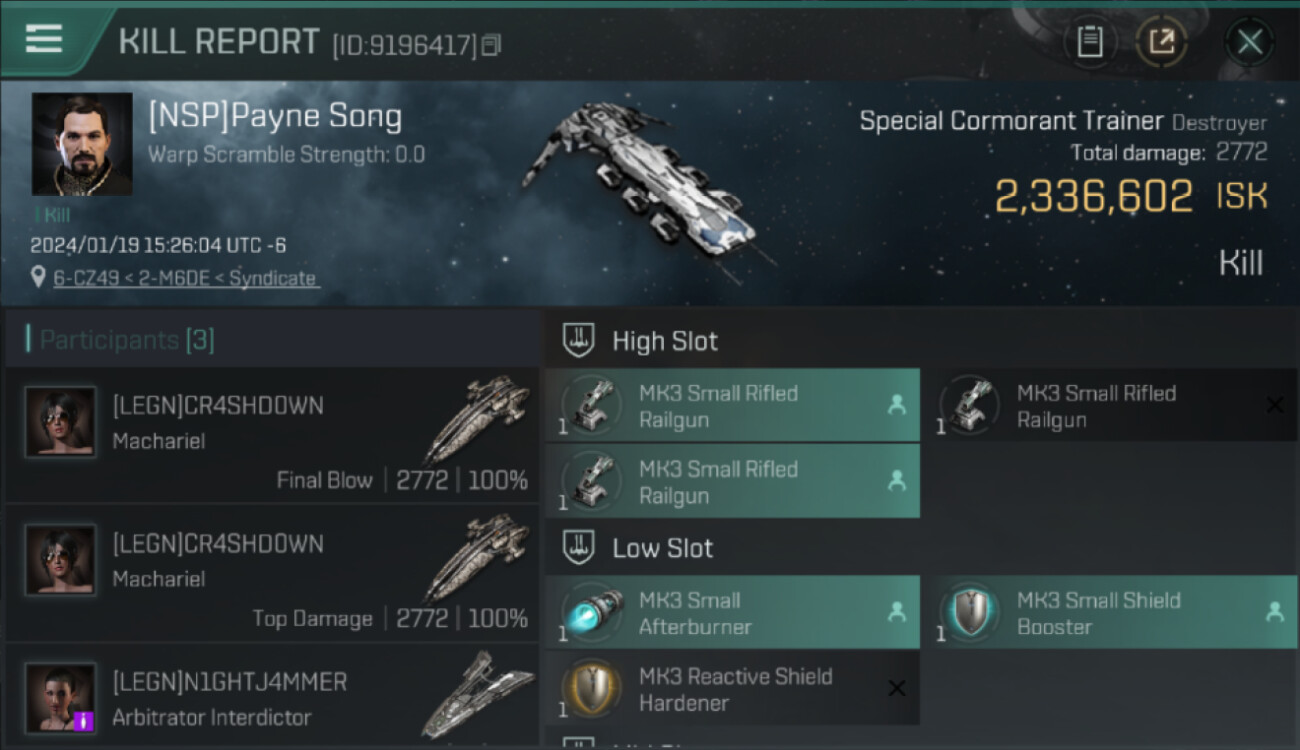Share the kill report externally
This screenshot has width=1300, height=750.
coord(1161,42)
